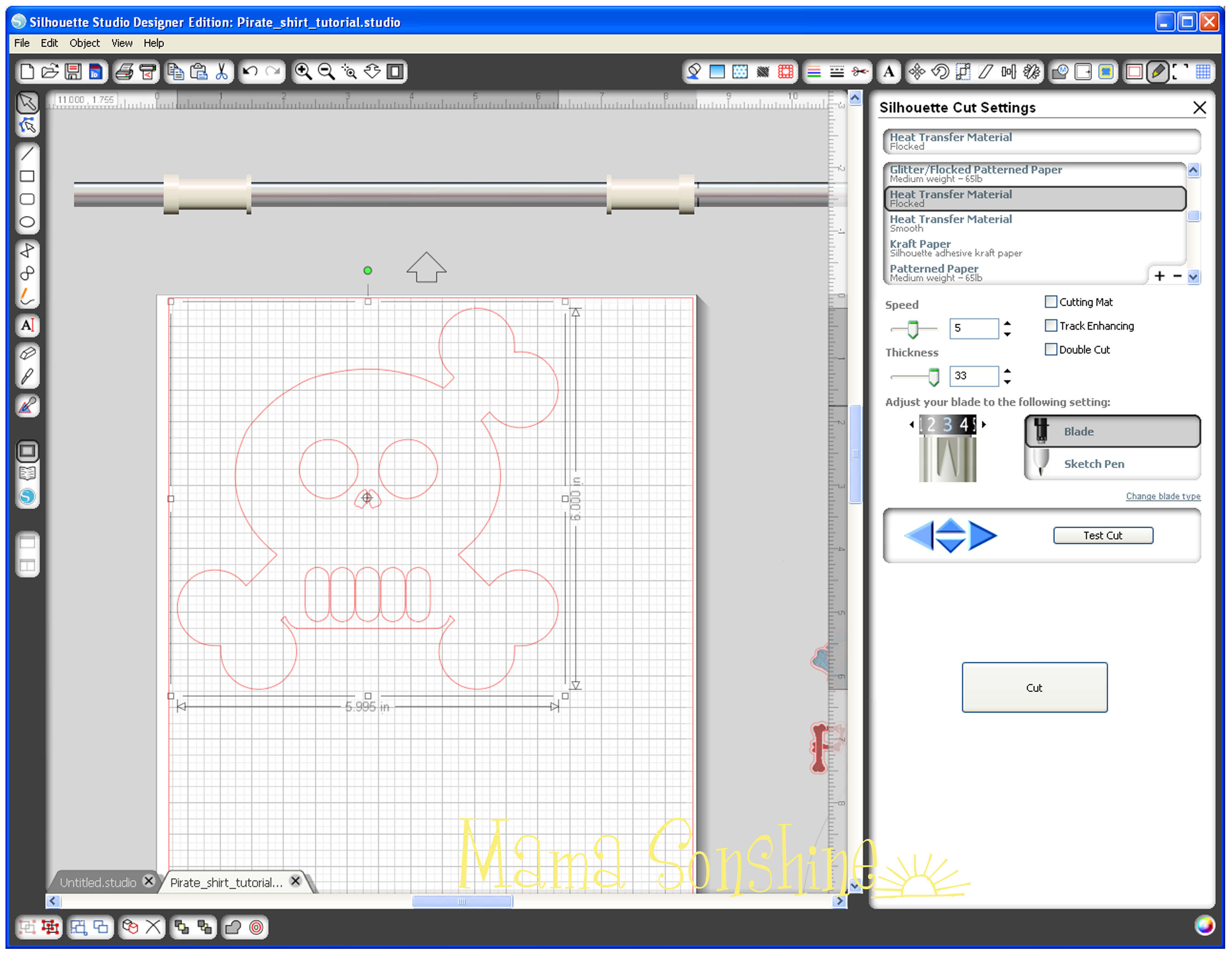Decrease Thickness using the down stepper arrow
Viewport: 1232px width, 969px height.
tap(1007, 383)
